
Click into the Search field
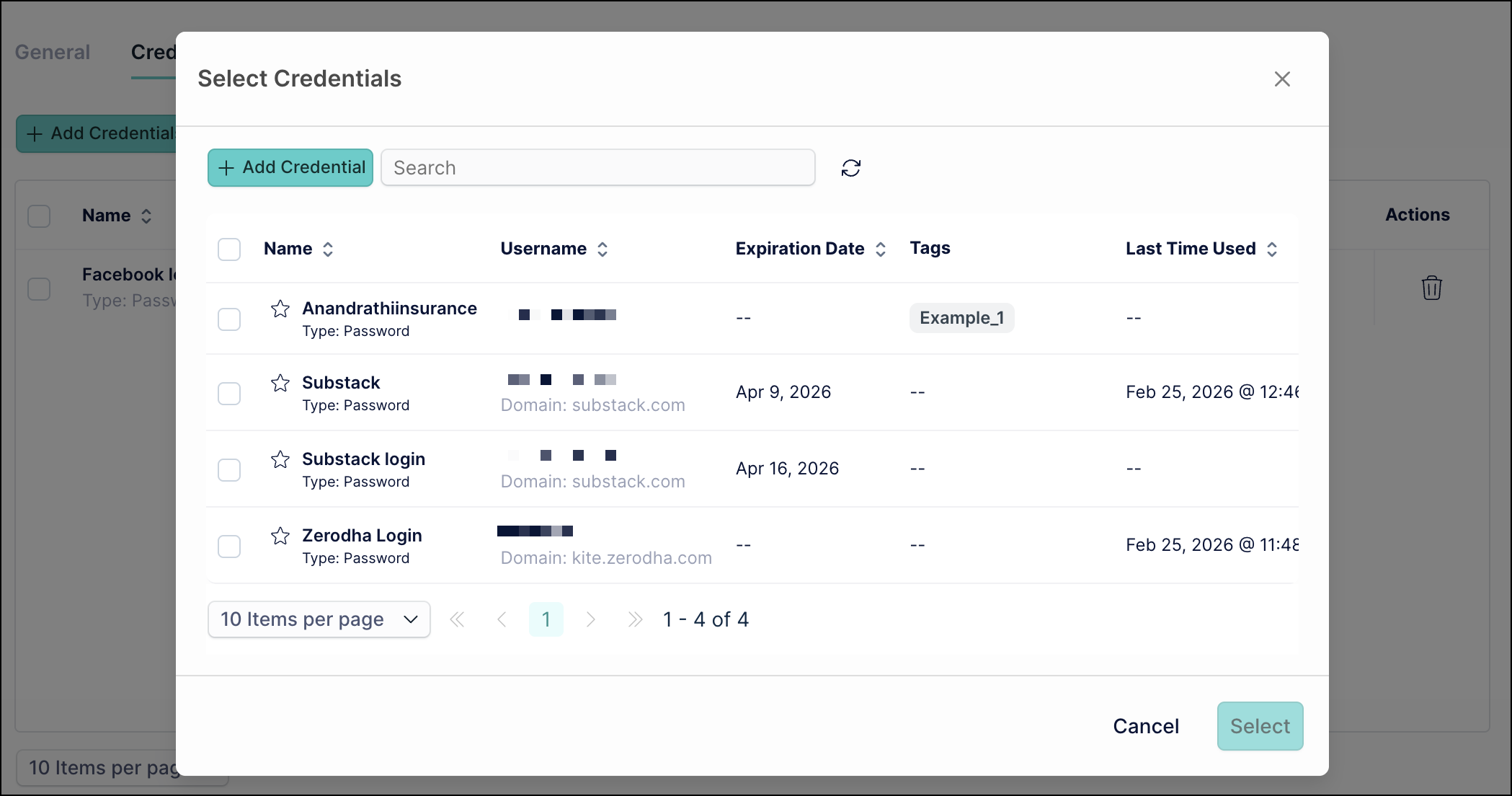pos(597,167)
